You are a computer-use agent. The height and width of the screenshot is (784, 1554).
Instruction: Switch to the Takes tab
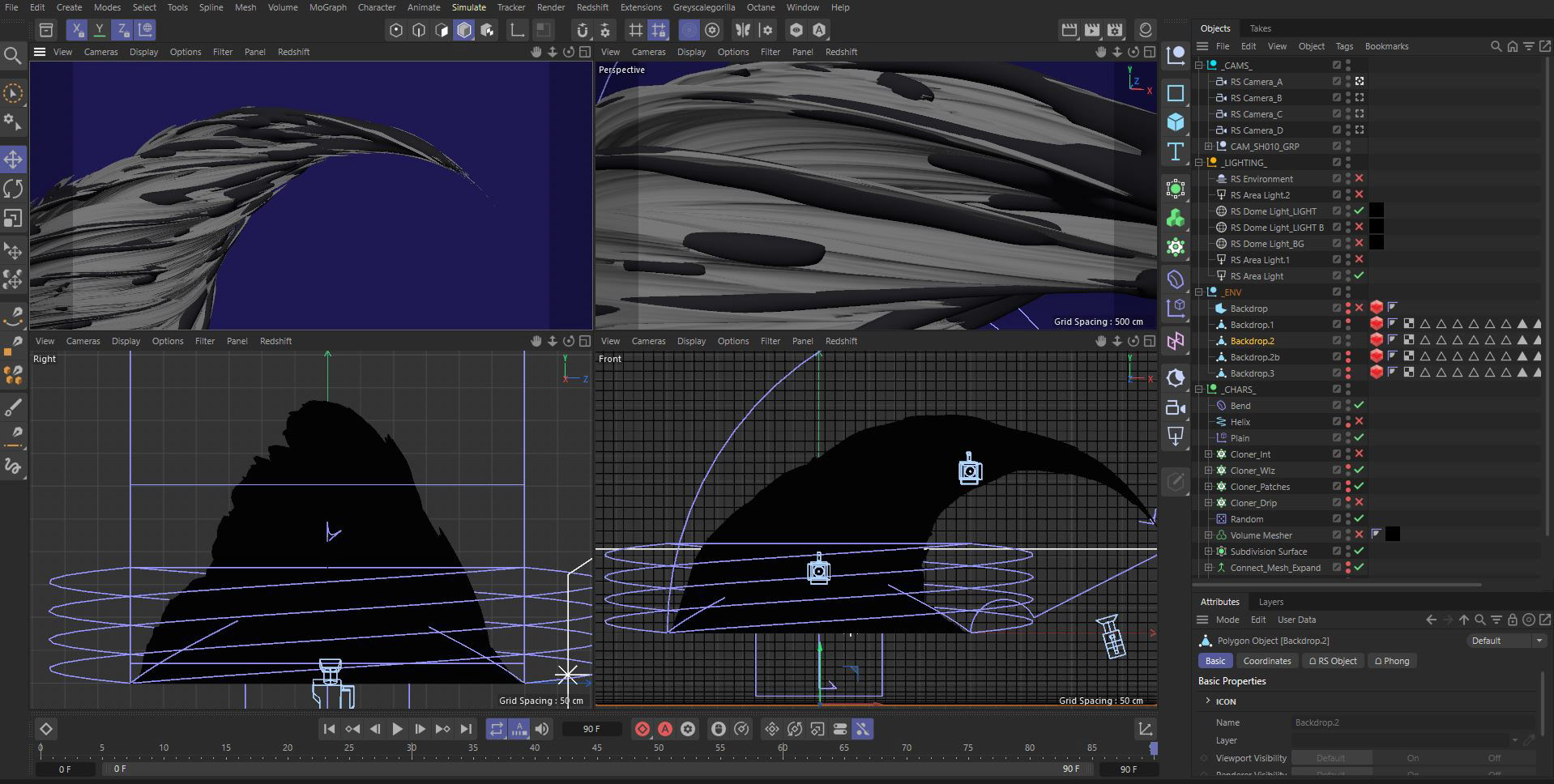(1260, 28)
